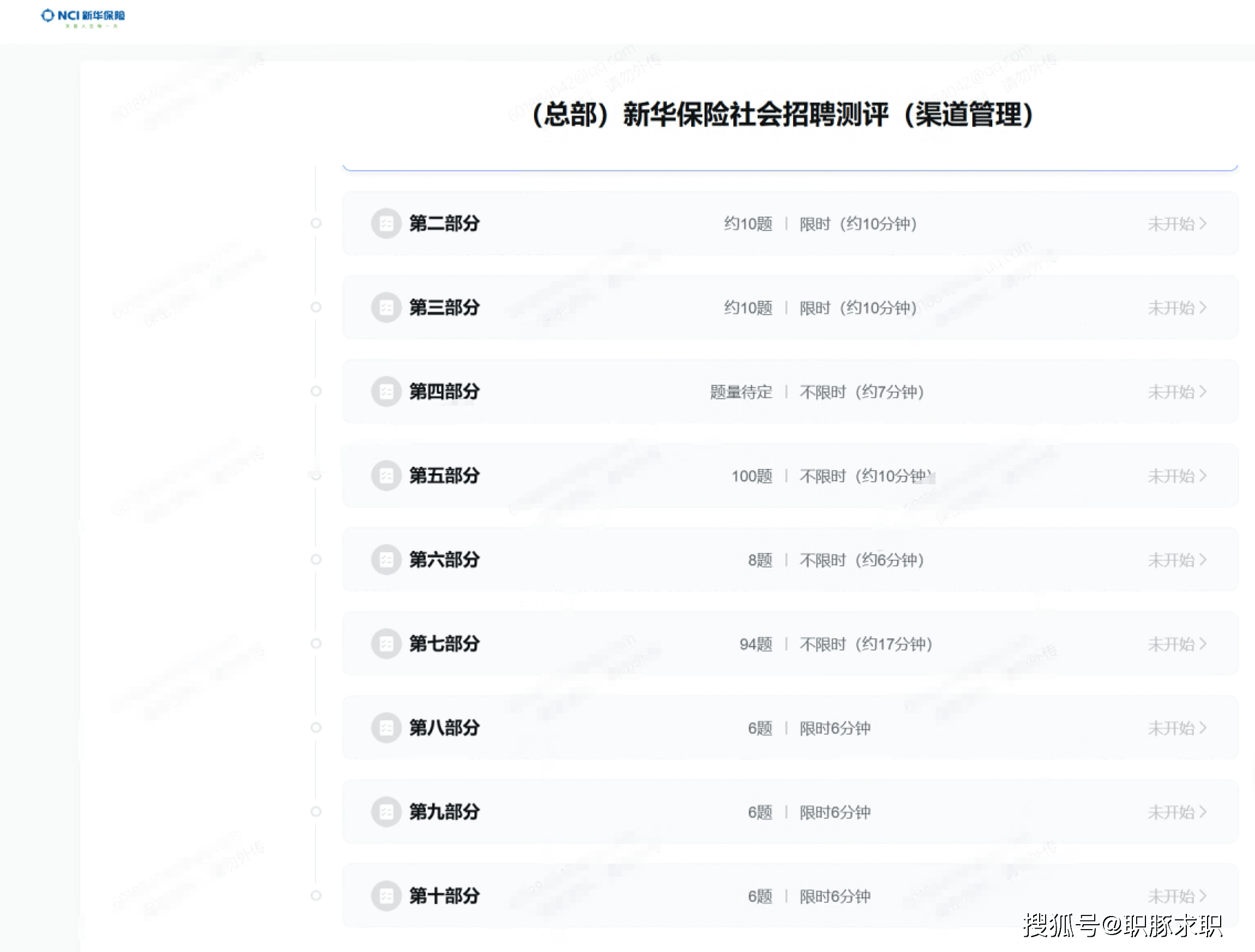Screen dimensions: 1255x952
Task: Click the 第五部分 section list icon
Action: (387, 475)
